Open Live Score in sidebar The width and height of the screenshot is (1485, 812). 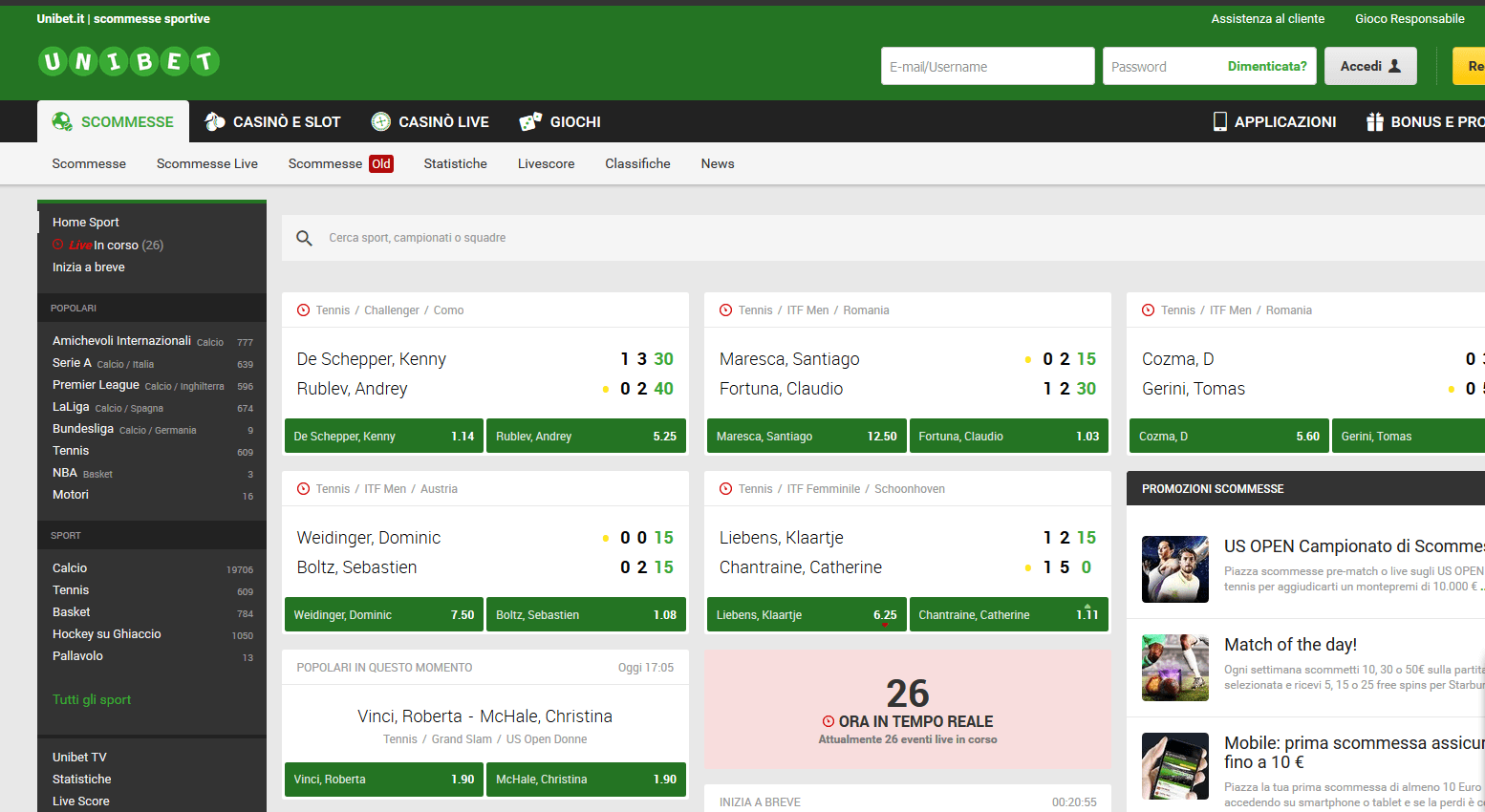[x=81, y=801]
